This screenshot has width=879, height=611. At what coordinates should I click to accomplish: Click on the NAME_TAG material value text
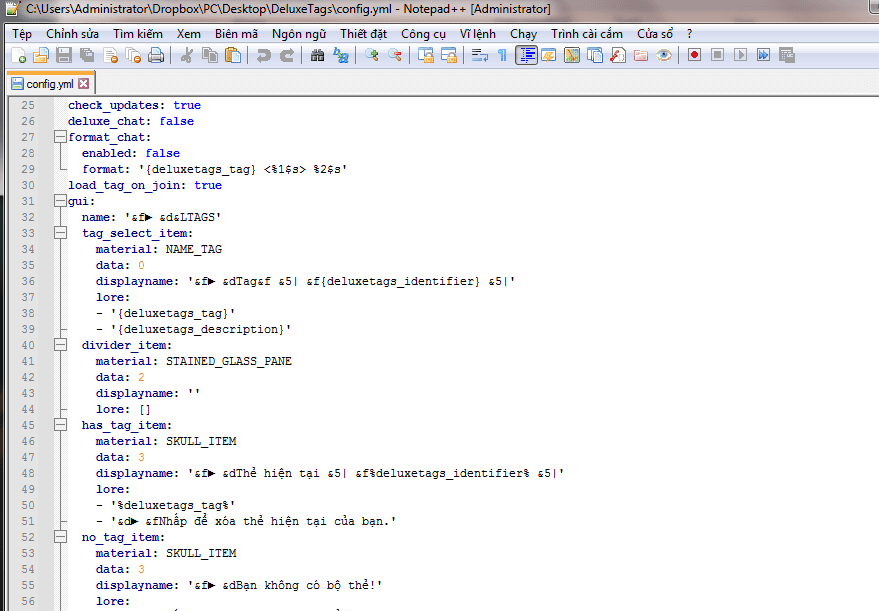point(193,249)
